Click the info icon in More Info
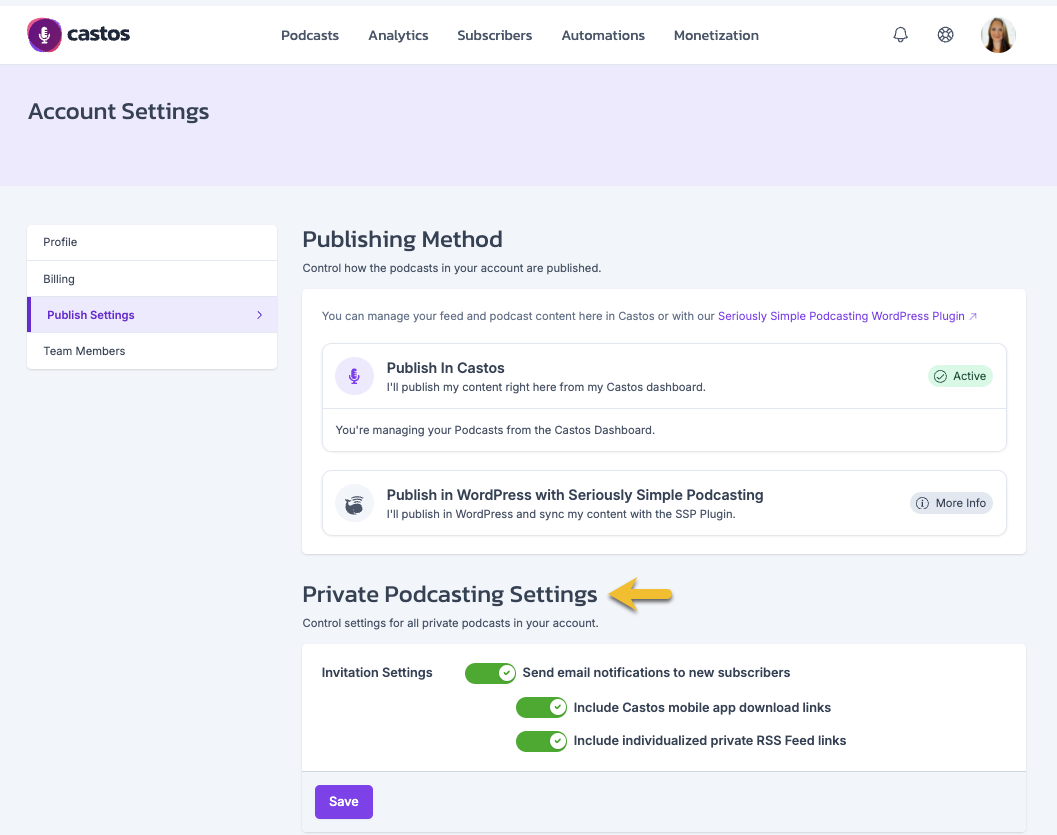 (x=922, y=503)
